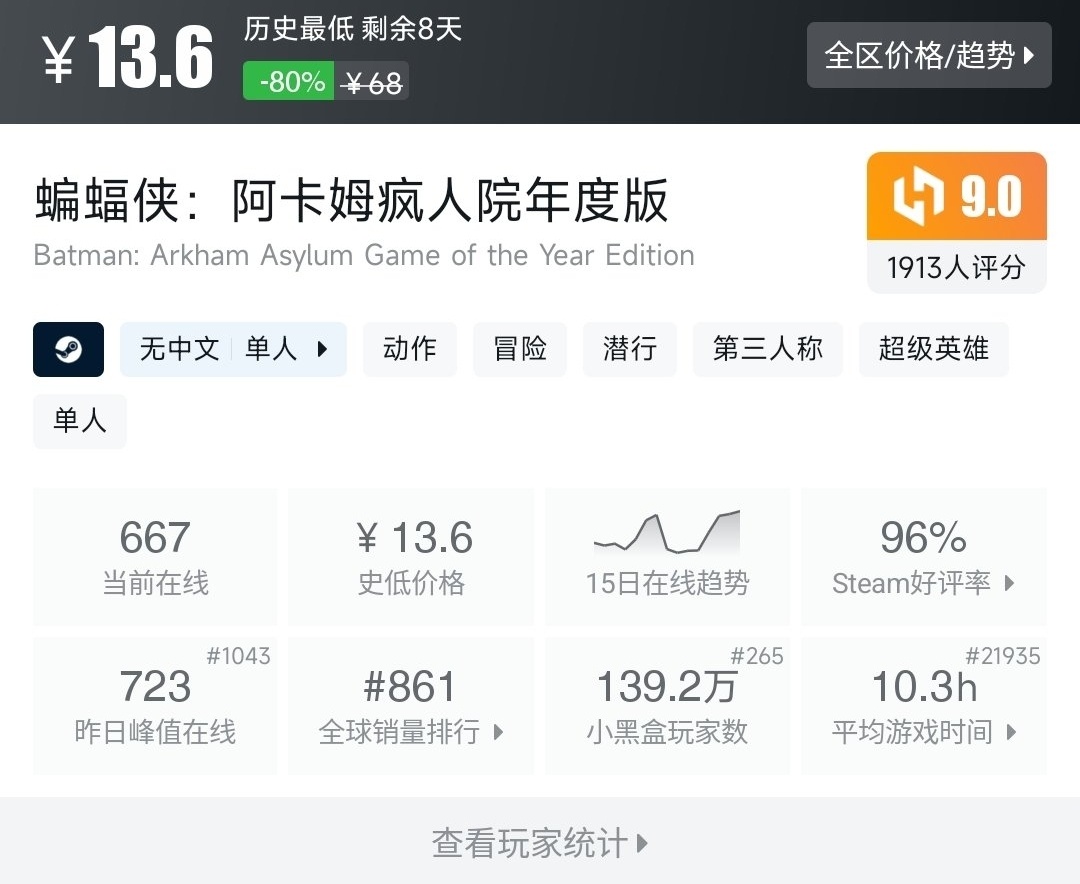Open the 9.0 Heybox score badge
Image resolution: width=1080 pixels, height=884 pixels.
[956, 196]
